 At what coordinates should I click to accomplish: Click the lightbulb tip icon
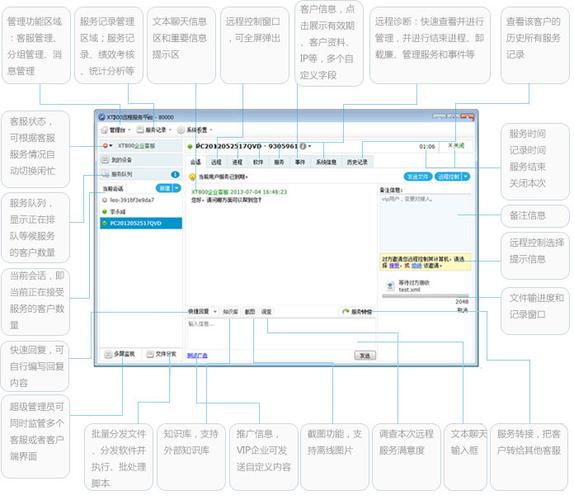click(192, 177)
